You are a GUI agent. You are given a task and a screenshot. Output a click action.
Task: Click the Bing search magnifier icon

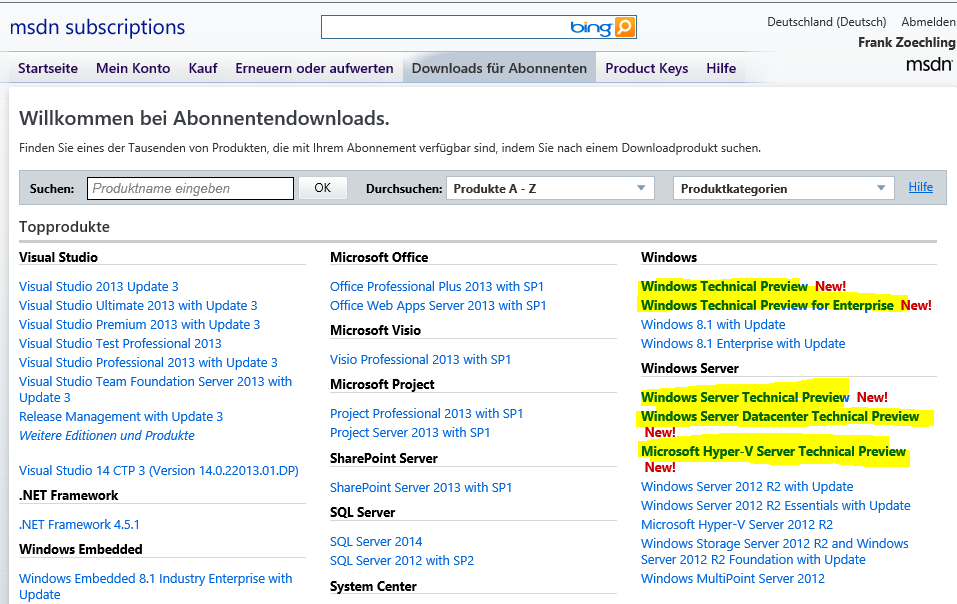coord(624,28)
